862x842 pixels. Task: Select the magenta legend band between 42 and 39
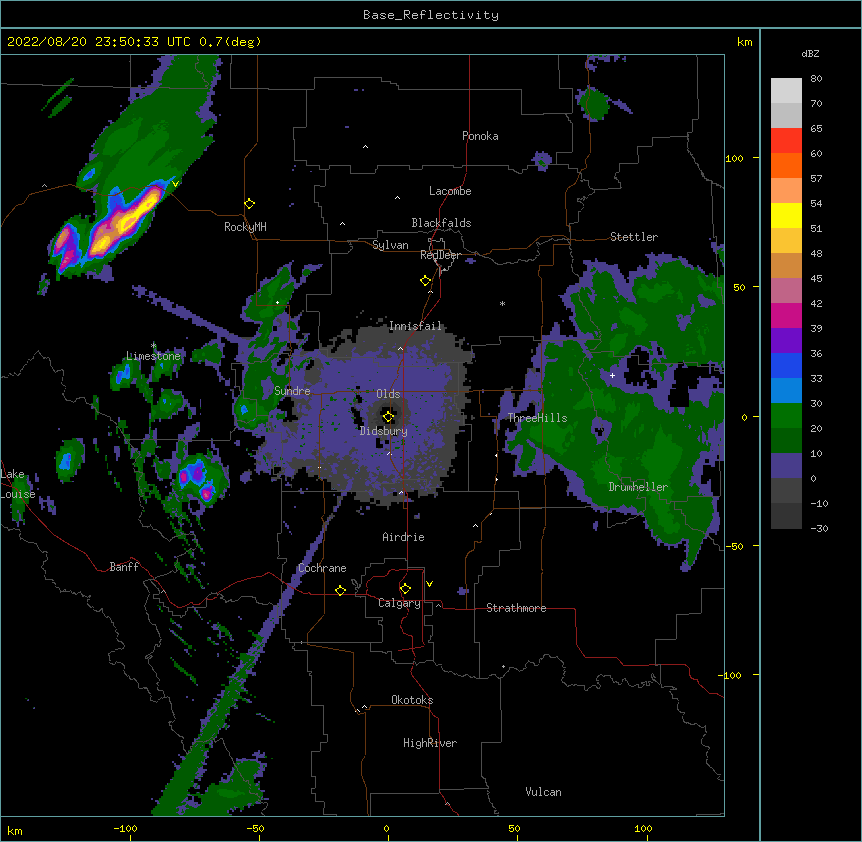coord(786,315)
